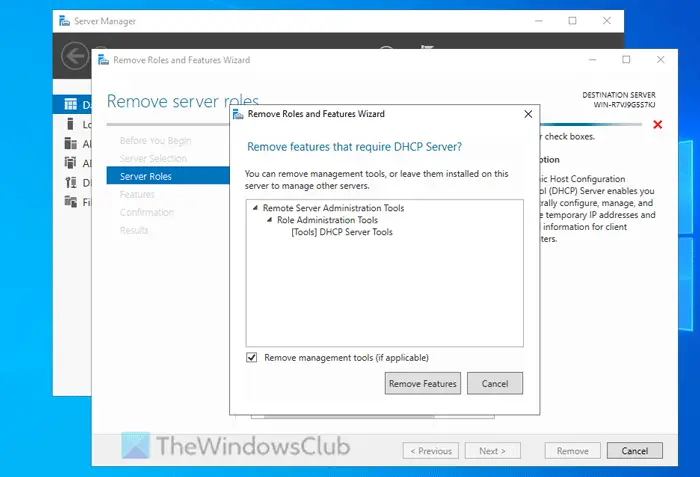This screenshot has width=700, height=477.
Task: Minimize the outer Remove Roles wizard window
Action: pos(592,59)
